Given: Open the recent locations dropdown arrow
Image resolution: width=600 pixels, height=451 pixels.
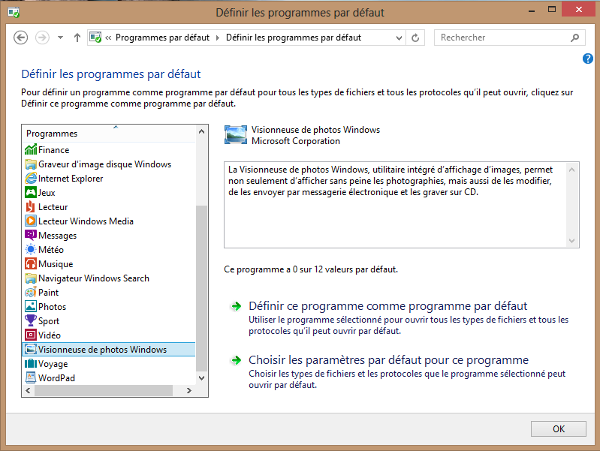Looking at the screenshot, I should pyautogui.click(x=60, y=37).
